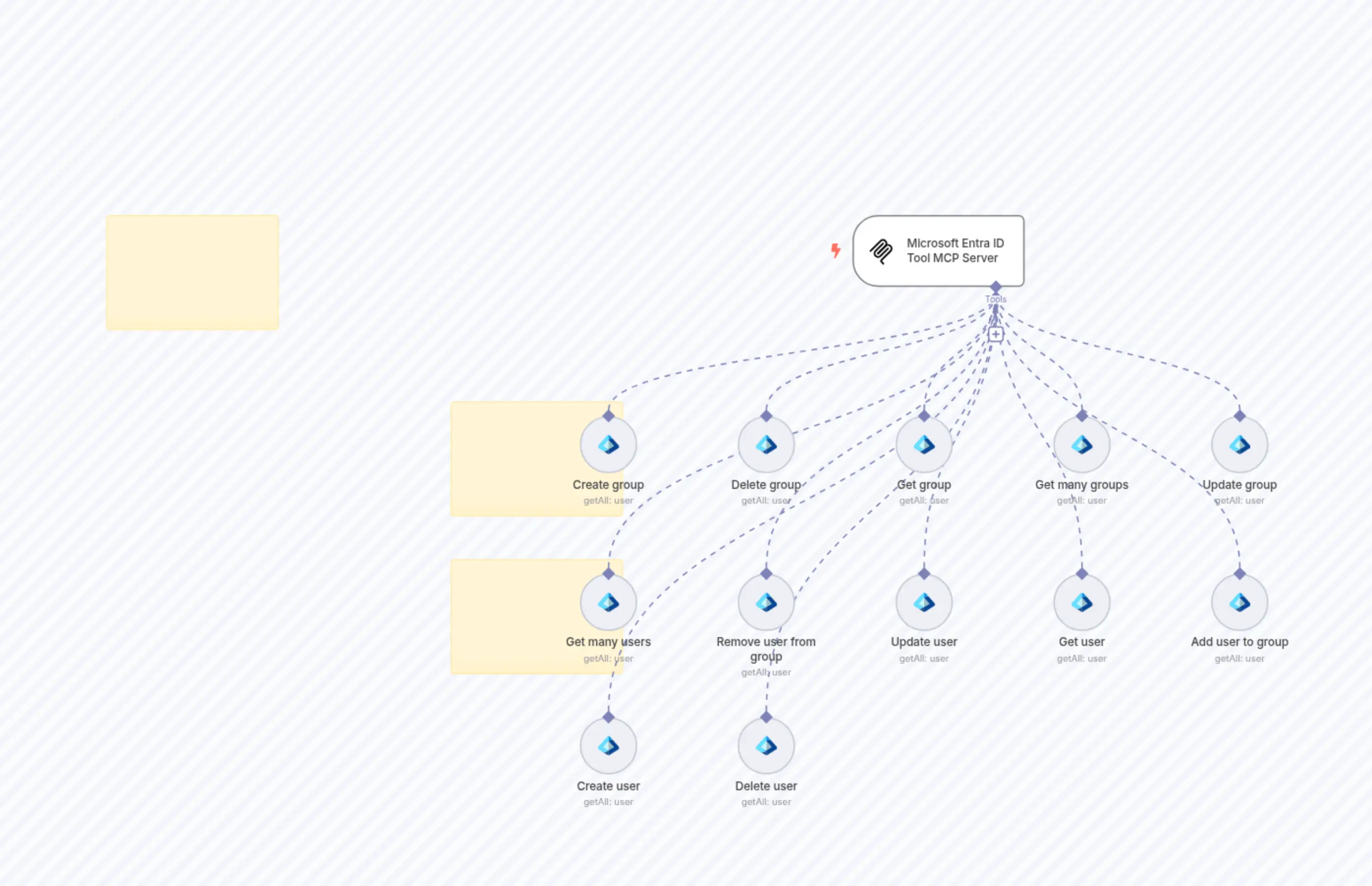Viewport: 1372px width, 886px height.
Task: Click the red lightning execution indicator
Action: coord(835,250)
